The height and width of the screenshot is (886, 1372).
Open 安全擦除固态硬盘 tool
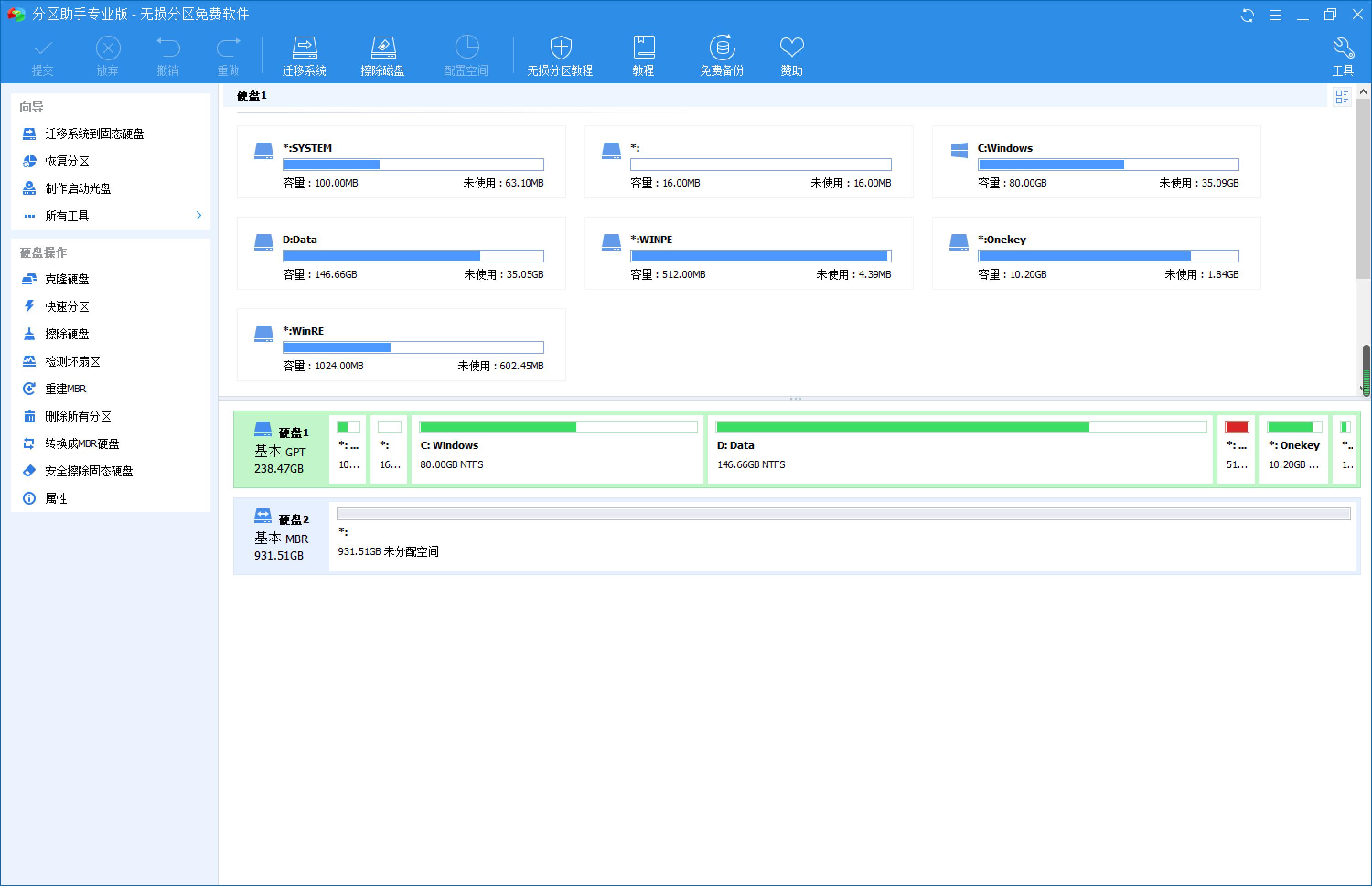click(x=89, y=471)
